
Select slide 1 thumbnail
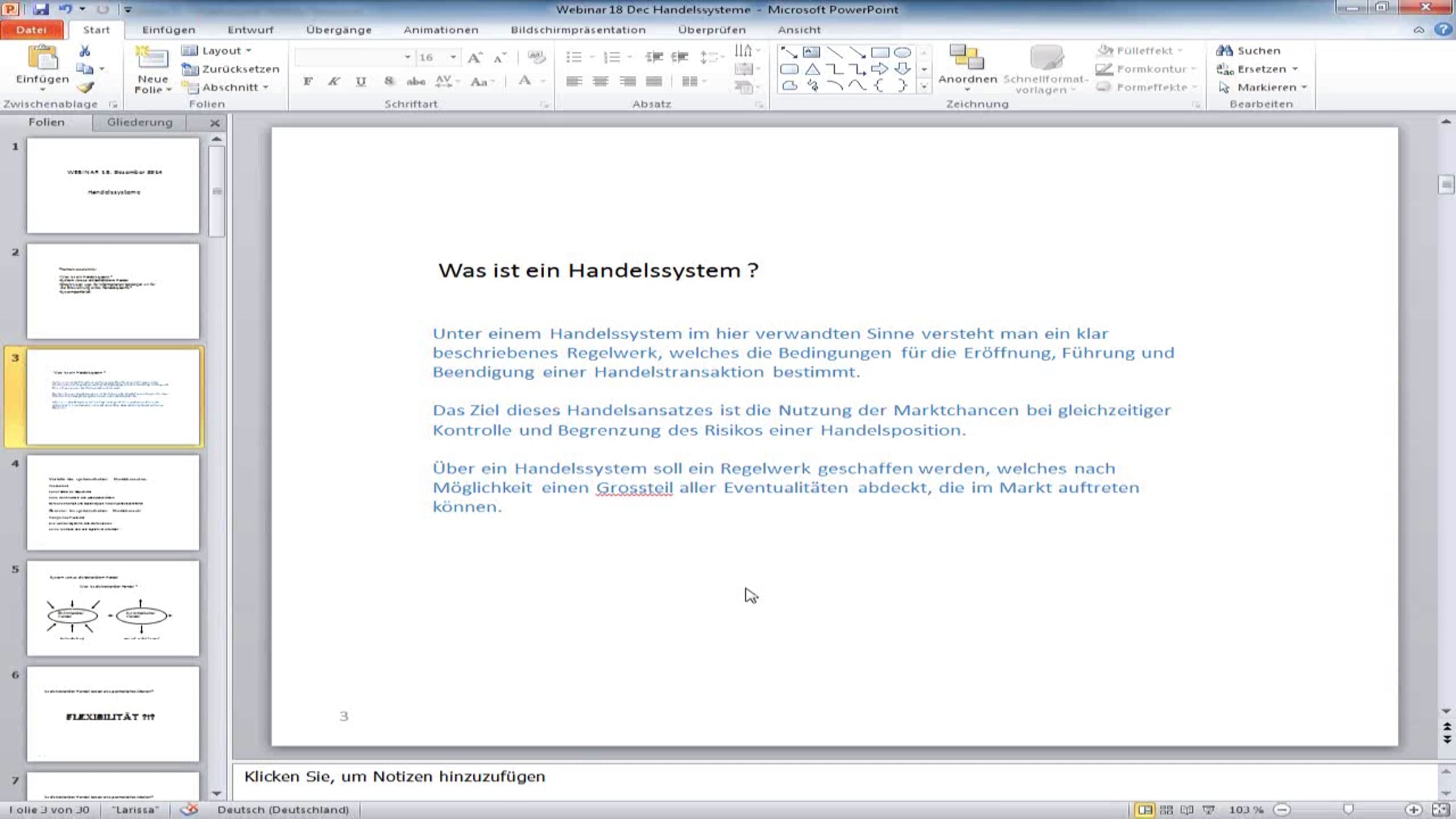113,185
